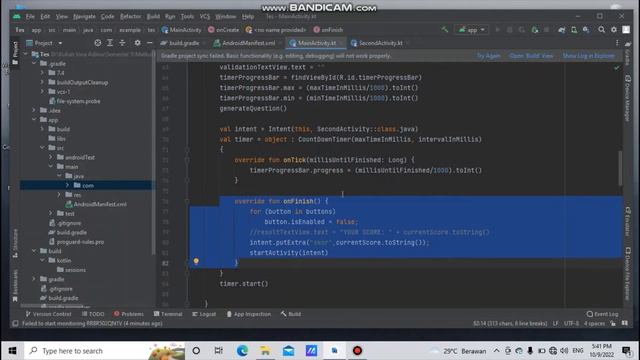The height and width of the screenshot is (360, 640).
Task: Click the MainActivity breadcrumb in the navigation bar
Action: coord(182,30)
